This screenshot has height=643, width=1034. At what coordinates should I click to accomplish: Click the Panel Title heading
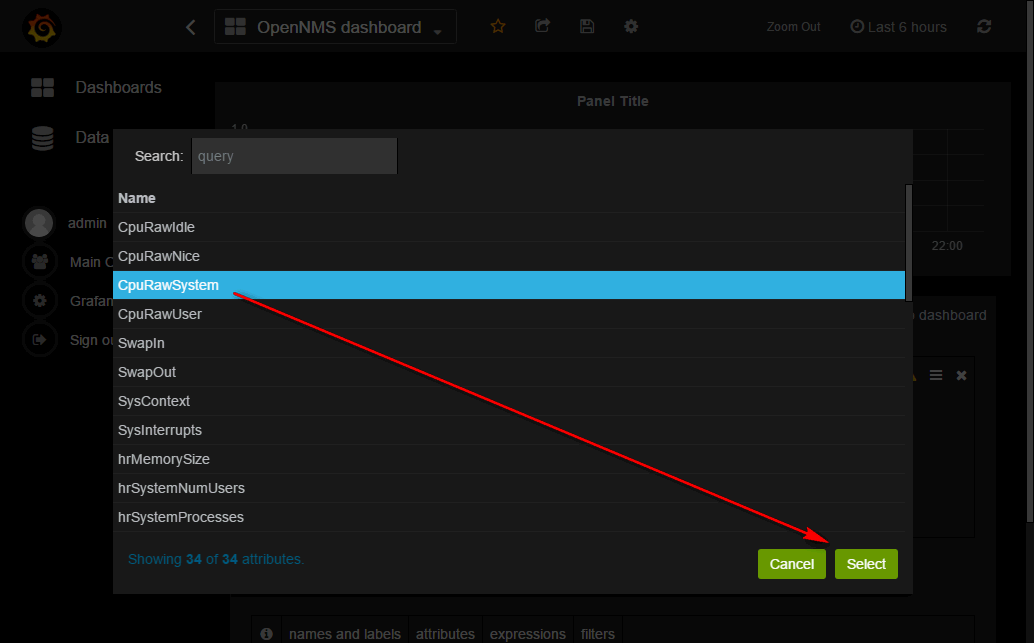[x=613, y=101]
